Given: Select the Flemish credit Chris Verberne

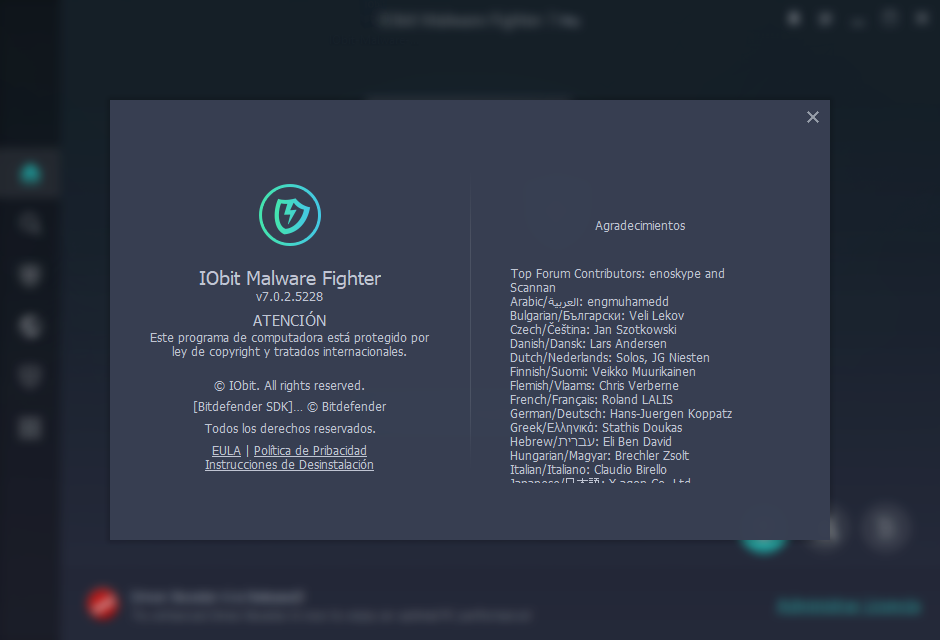Looking at the screenshot, I should tap(595, 386).
